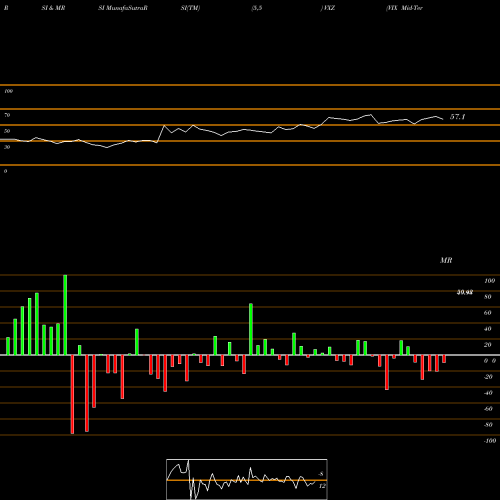500x500 pixels.
Task: Click the 'VIX Mid-Ter' header text
Action: tap(404, 8)
